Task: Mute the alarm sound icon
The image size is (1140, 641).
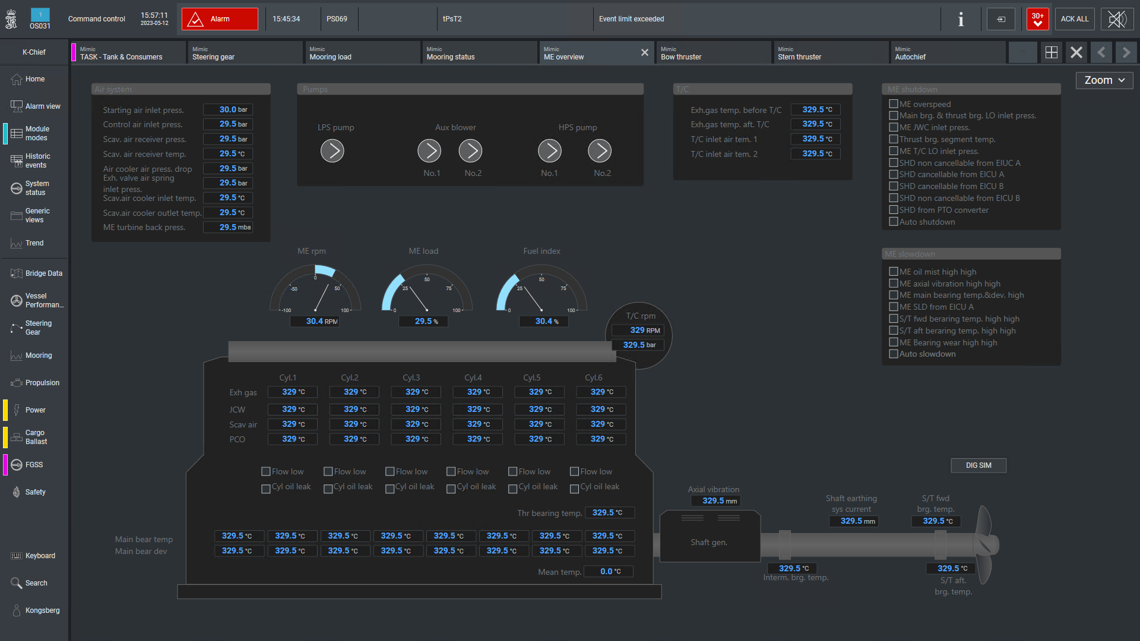Action: 1116,19
